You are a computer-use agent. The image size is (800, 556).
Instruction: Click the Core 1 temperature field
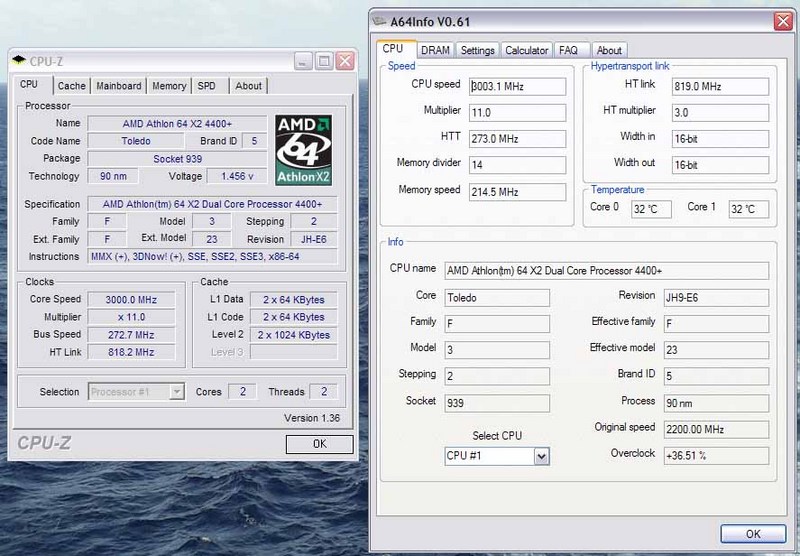tap(748, 209)
